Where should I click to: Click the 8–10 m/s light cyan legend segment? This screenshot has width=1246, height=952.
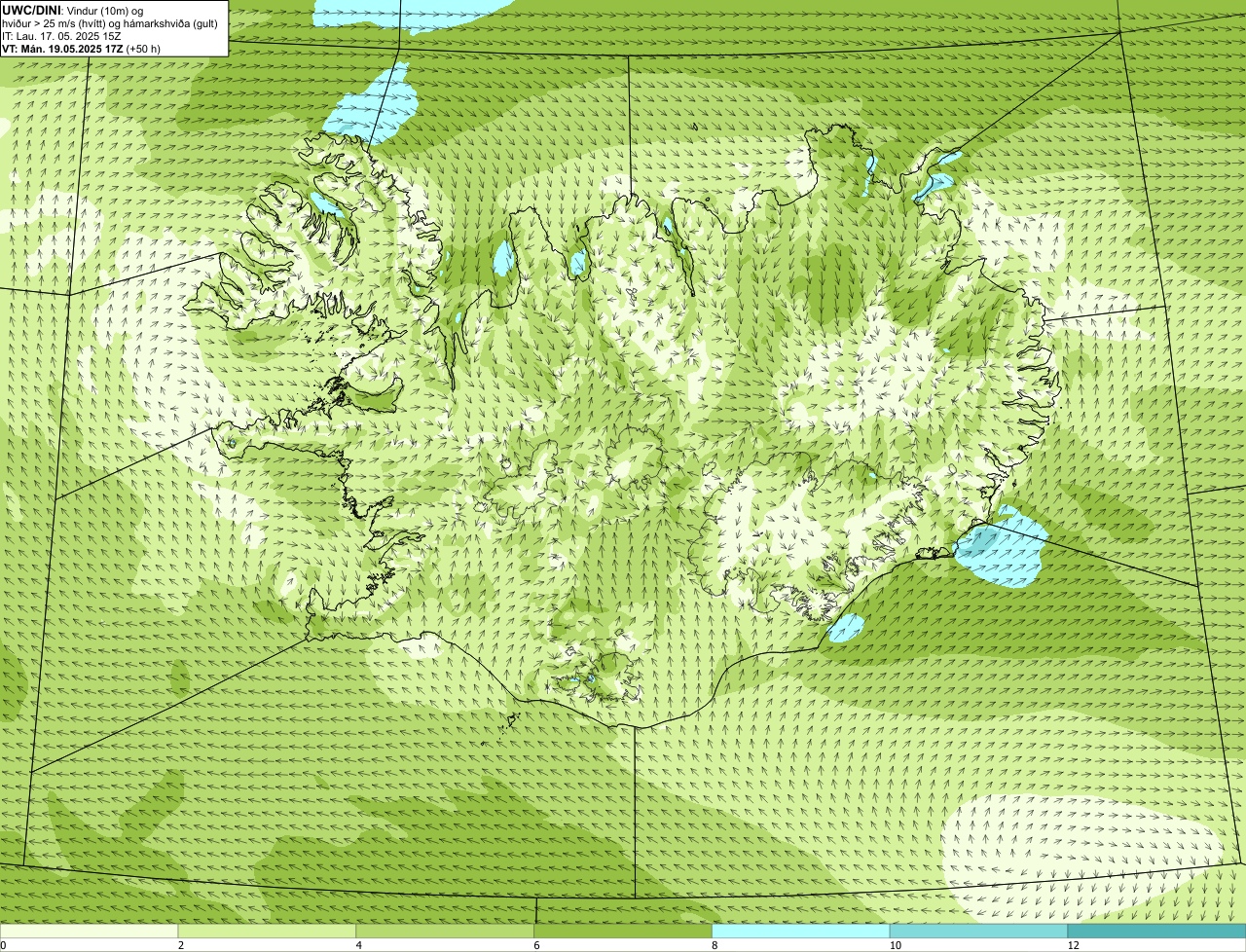[x=801, y=932]
